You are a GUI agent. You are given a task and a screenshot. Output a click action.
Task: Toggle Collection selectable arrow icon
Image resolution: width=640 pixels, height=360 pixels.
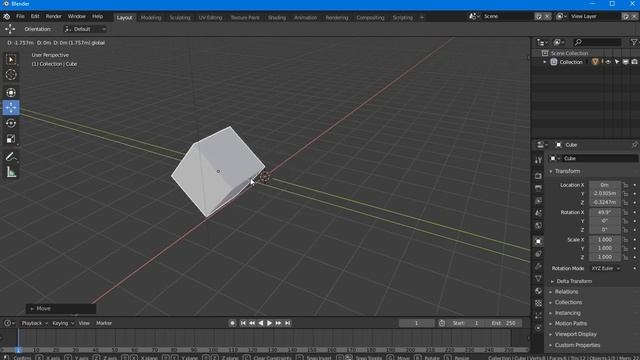pos(617,62)
